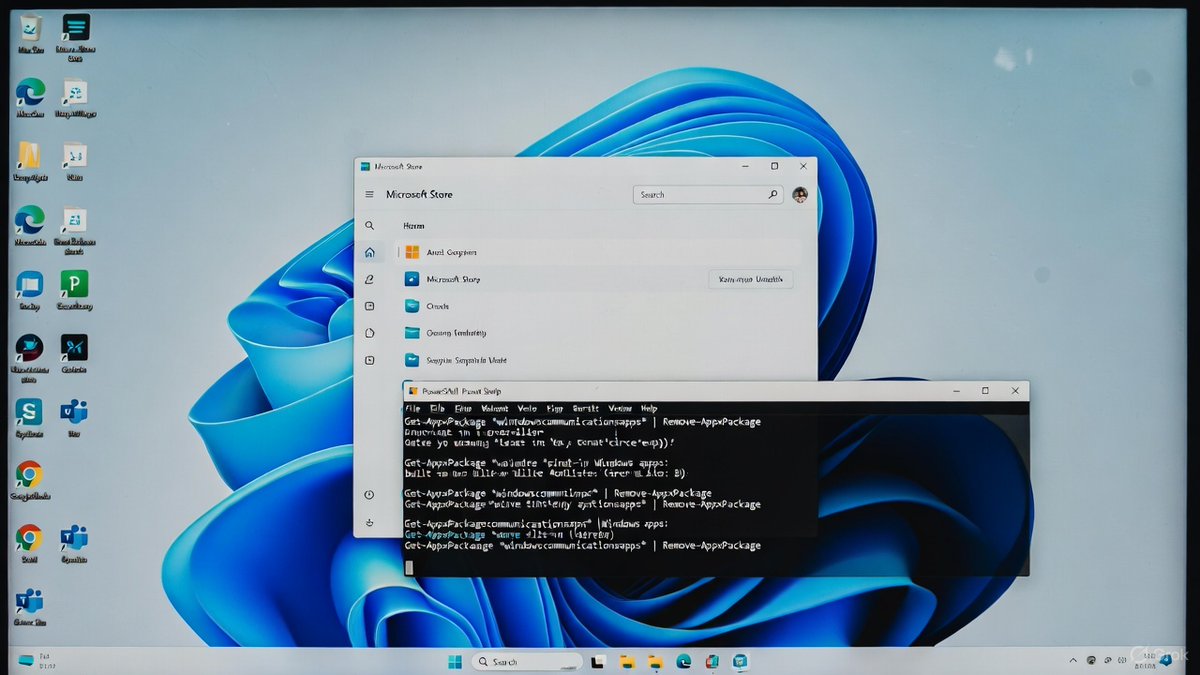Open the Microsoft Store hamburger menu
The image size is (1200, 675).
(369, 195)
